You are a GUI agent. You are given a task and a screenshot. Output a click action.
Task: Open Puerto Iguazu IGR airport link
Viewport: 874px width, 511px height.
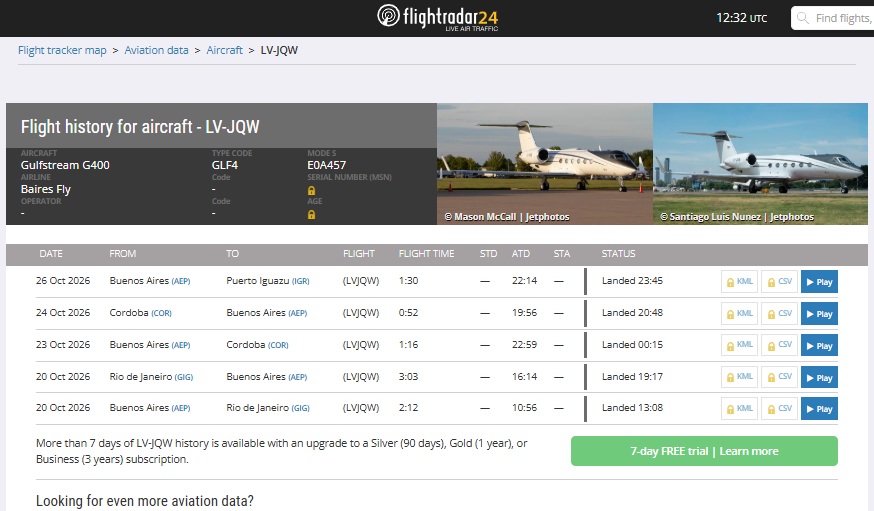(x=300, y=281)
